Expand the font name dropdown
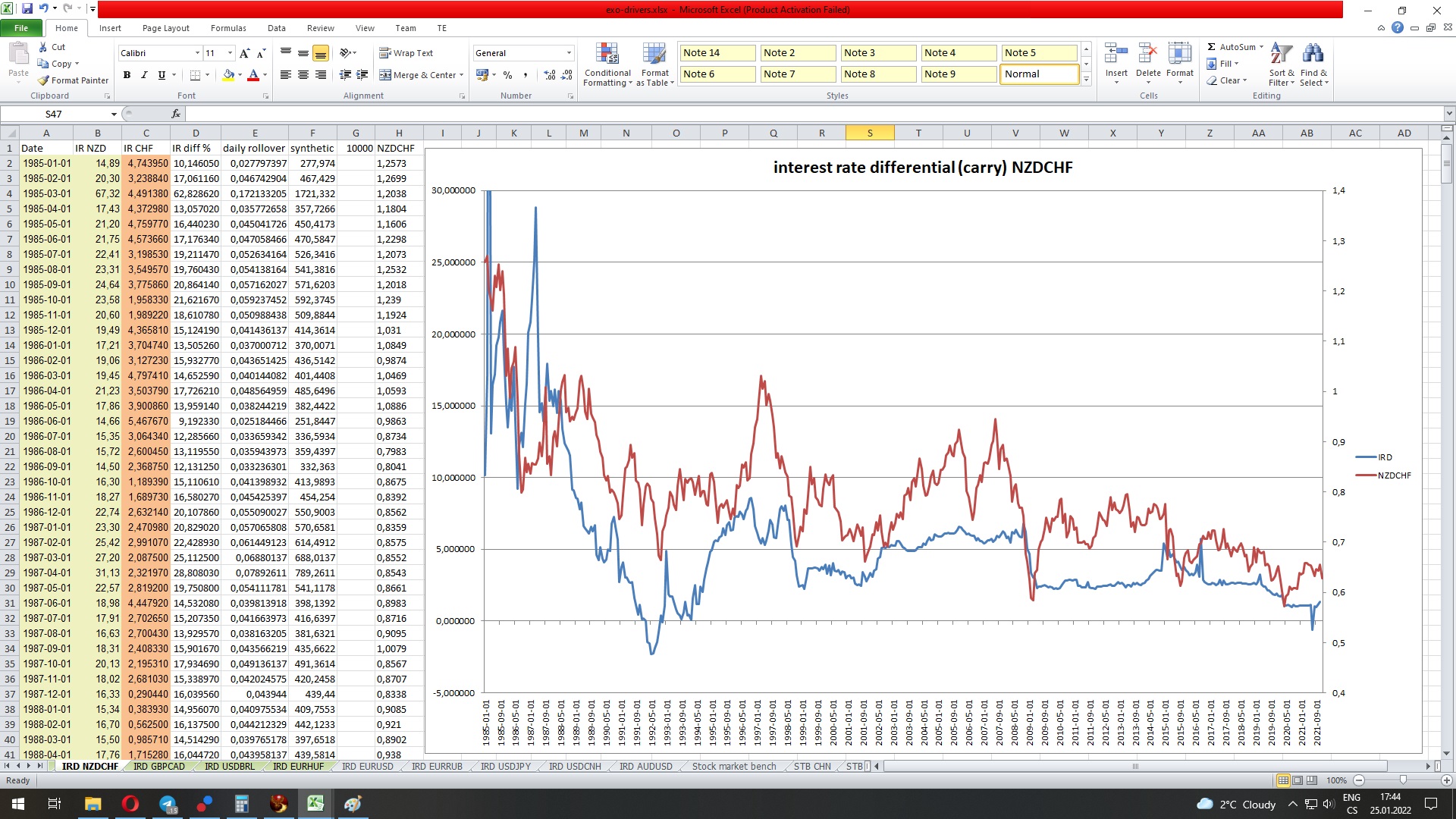Viewport: 1456px width, 819px height. tap(197, 53)
